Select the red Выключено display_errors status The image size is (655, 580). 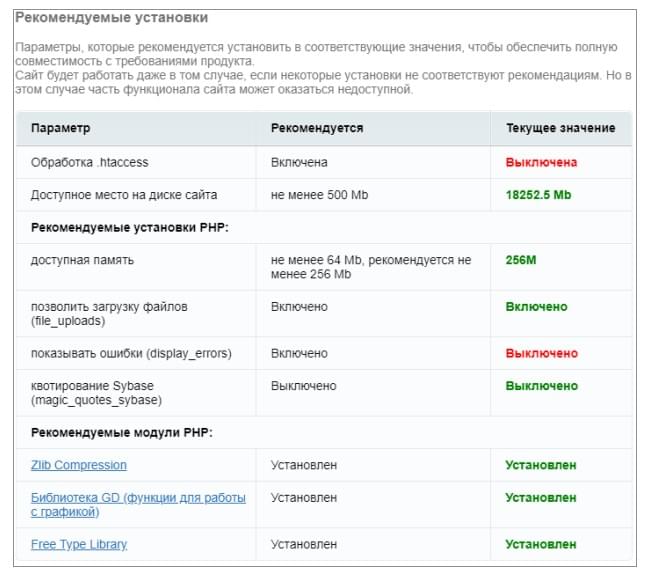pos(542,353)
